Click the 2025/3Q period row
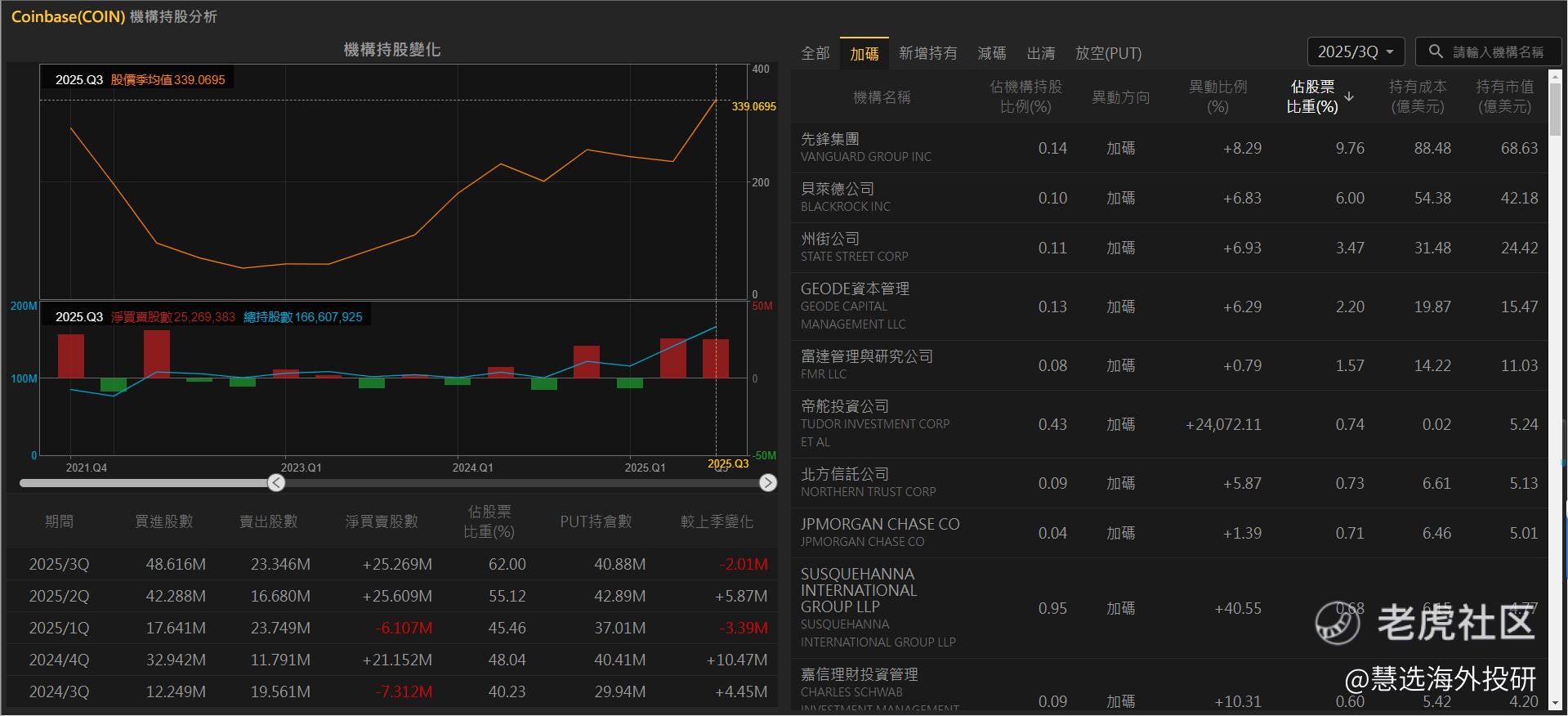 392,564
